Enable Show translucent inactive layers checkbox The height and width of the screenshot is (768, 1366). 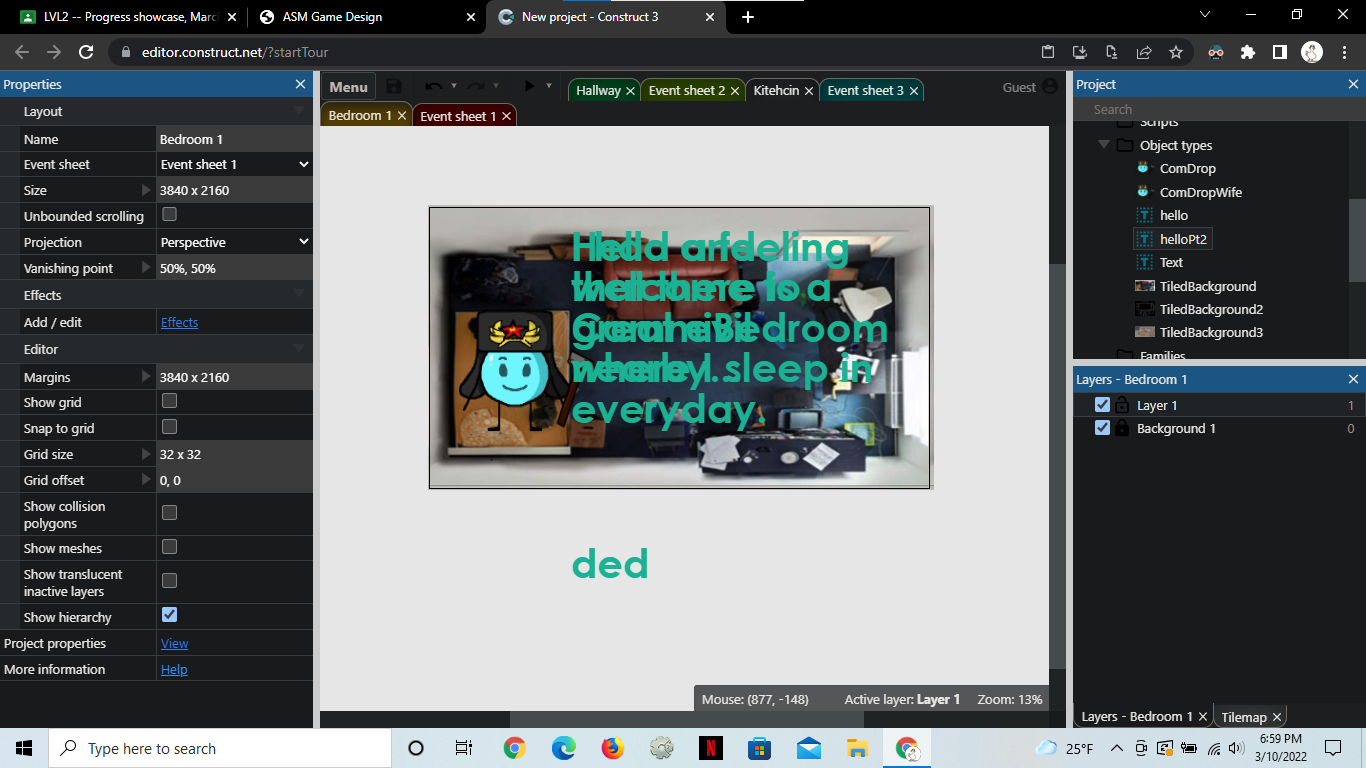click(170, 581)
